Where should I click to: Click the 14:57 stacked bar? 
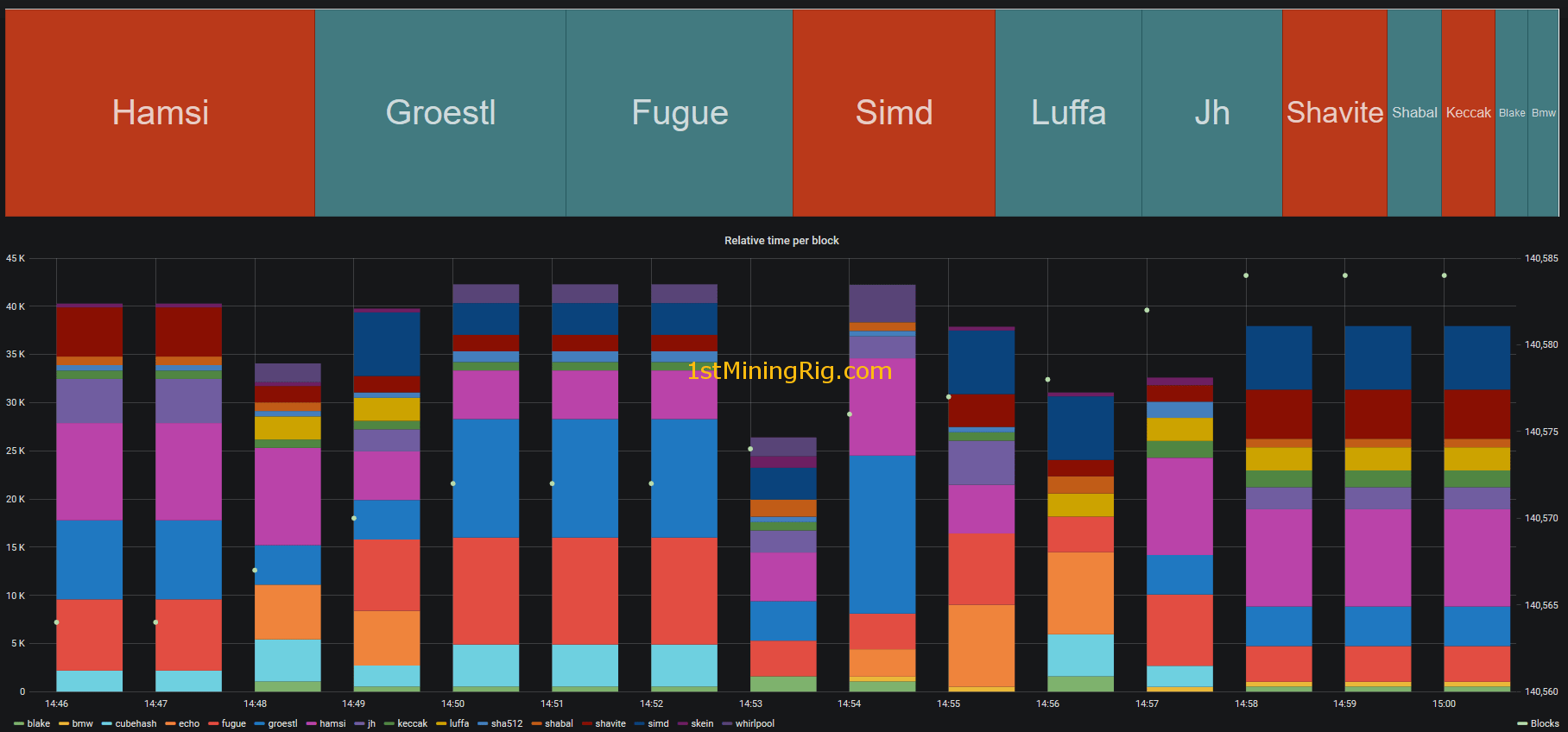1179,534
